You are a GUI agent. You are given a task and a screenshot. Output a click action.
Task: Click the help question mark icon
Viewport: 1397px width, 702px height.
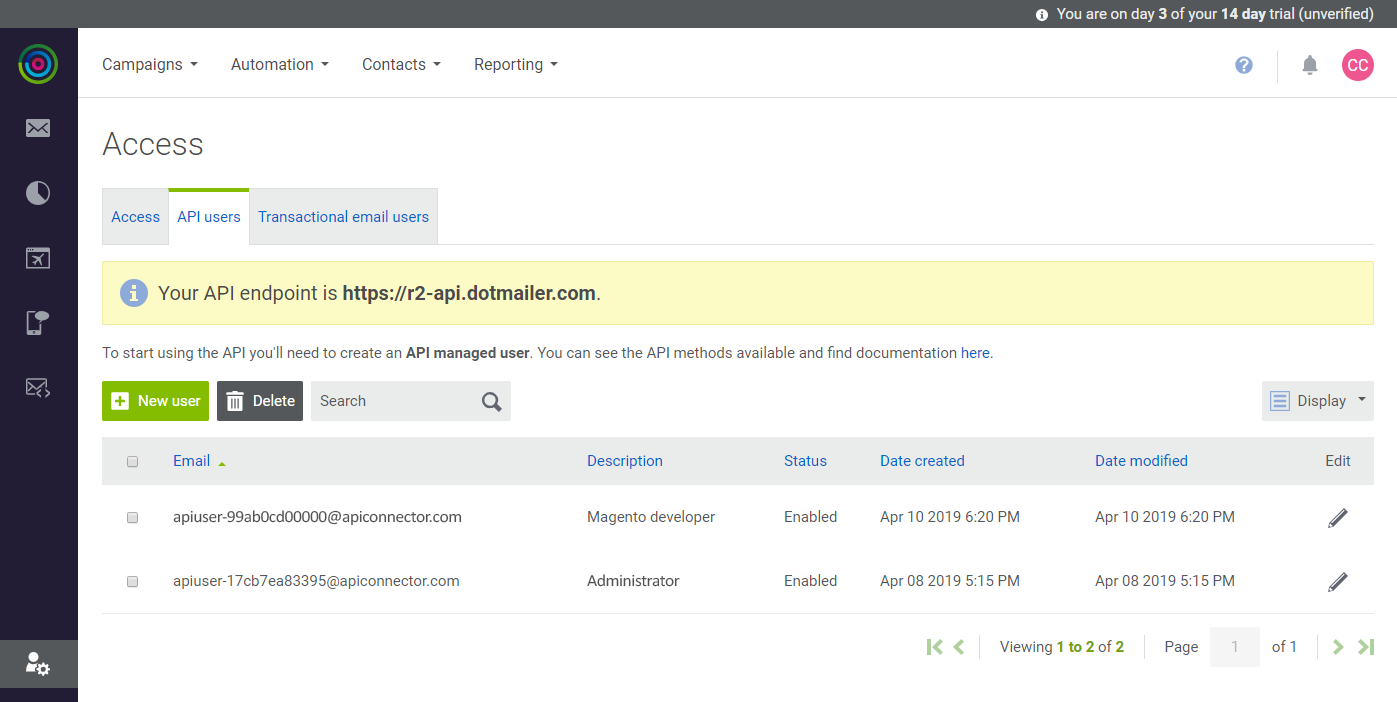click(x=1244, y=65)
